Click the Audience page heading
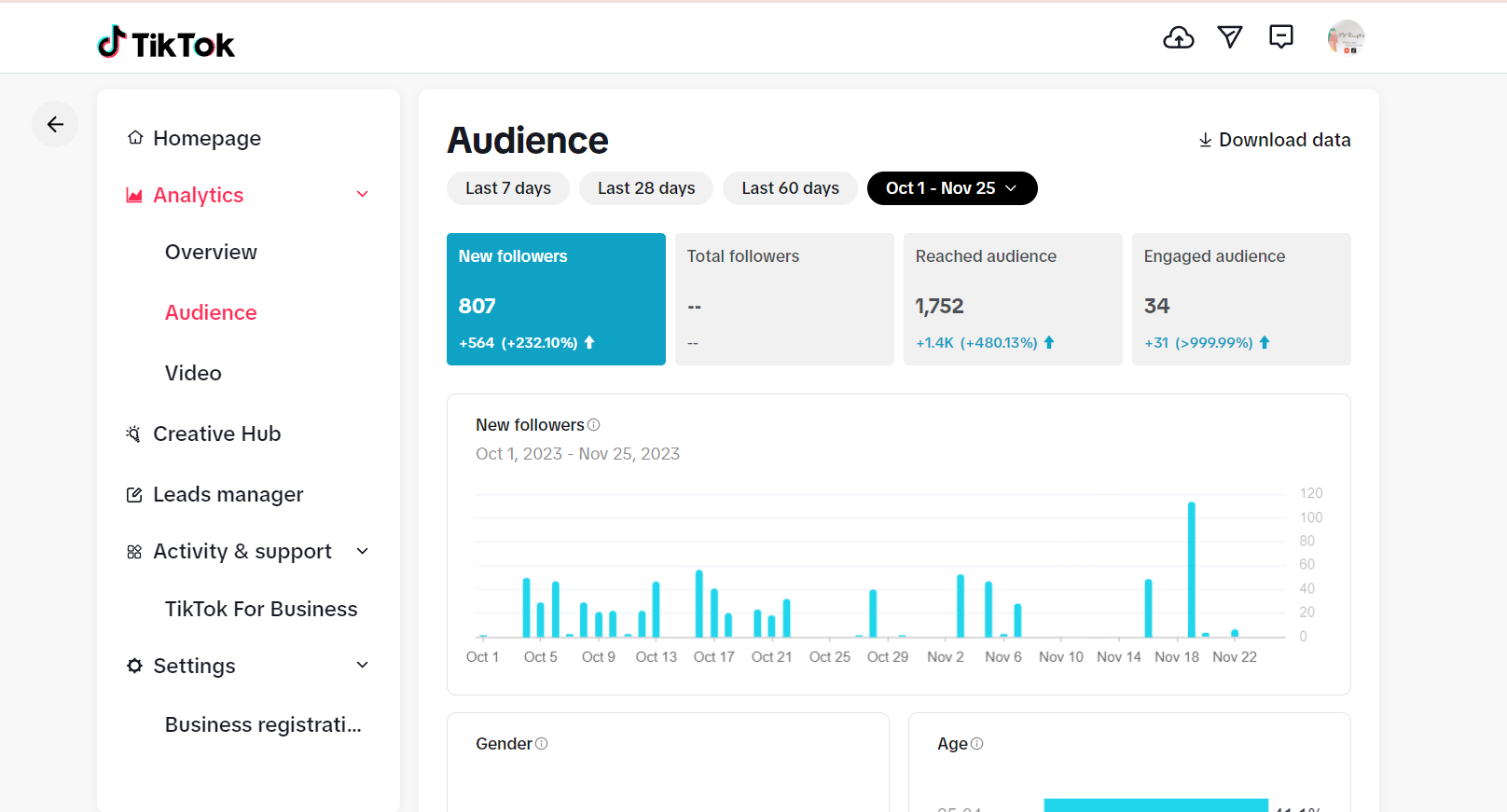The width and height of the screenshot is (1507, 812). (x=528, y=141)
